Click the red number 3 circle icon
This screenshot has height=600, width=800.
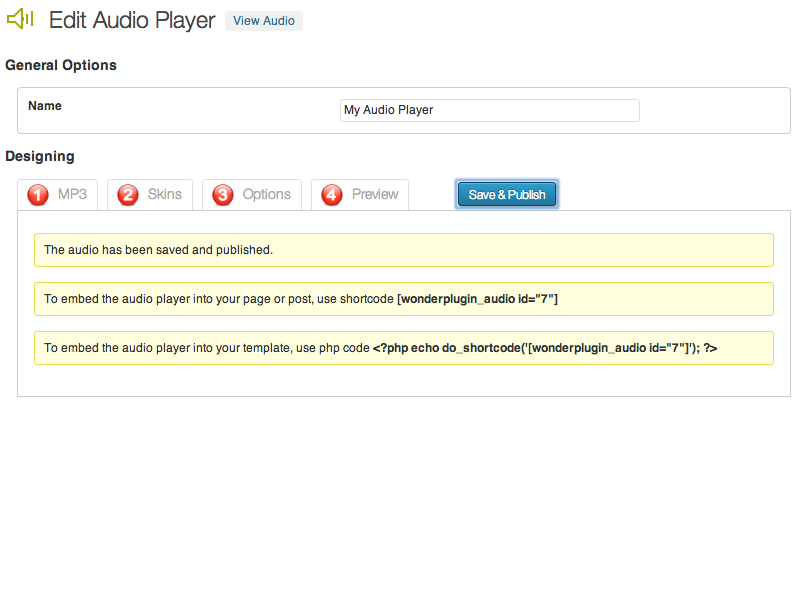[223, 195]
